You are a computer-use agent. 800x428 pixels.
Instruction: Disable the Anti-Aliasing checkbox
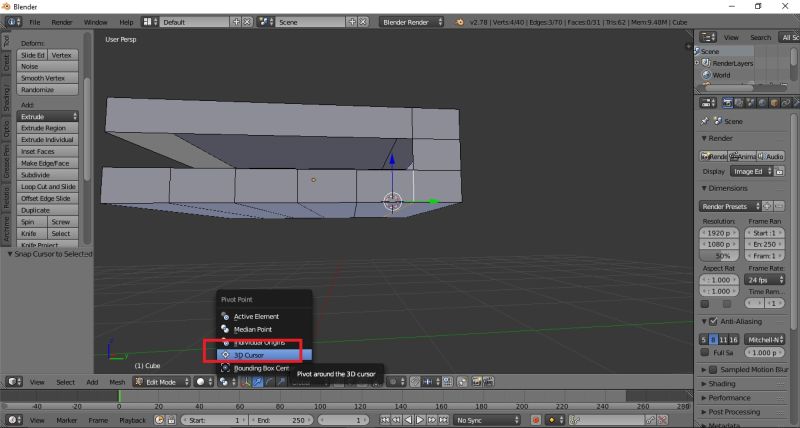pyautogui.click(x=713, y=321)
